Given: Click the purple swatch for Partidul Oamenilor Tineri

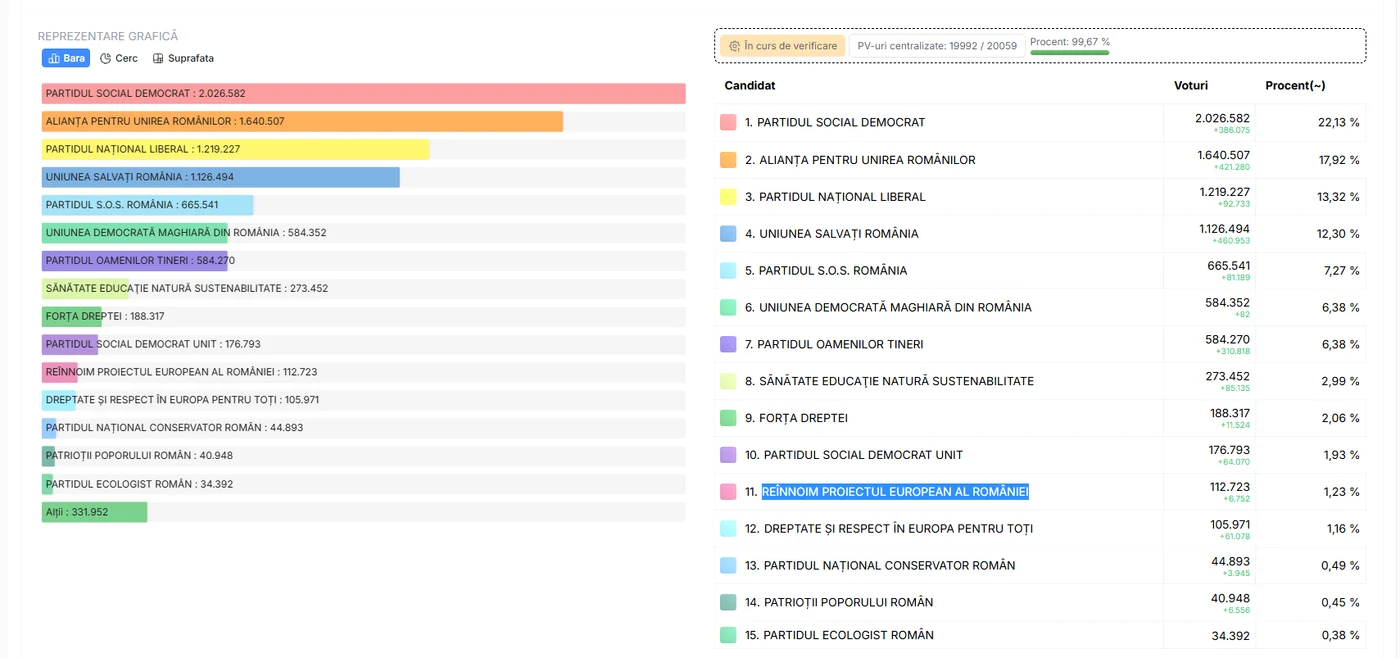Looking at the screenshot, I should click(728, 344).
